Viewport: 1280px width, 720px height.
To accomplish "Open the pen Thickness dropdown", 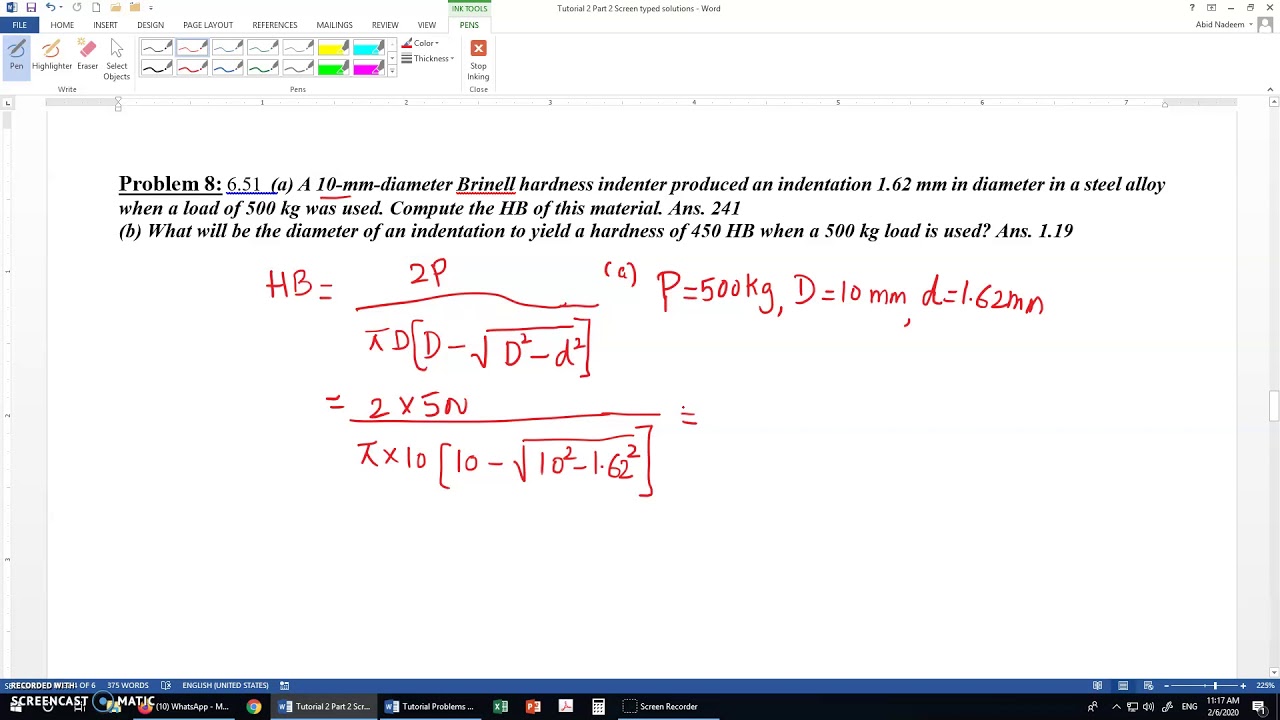I will coord(427,58).
